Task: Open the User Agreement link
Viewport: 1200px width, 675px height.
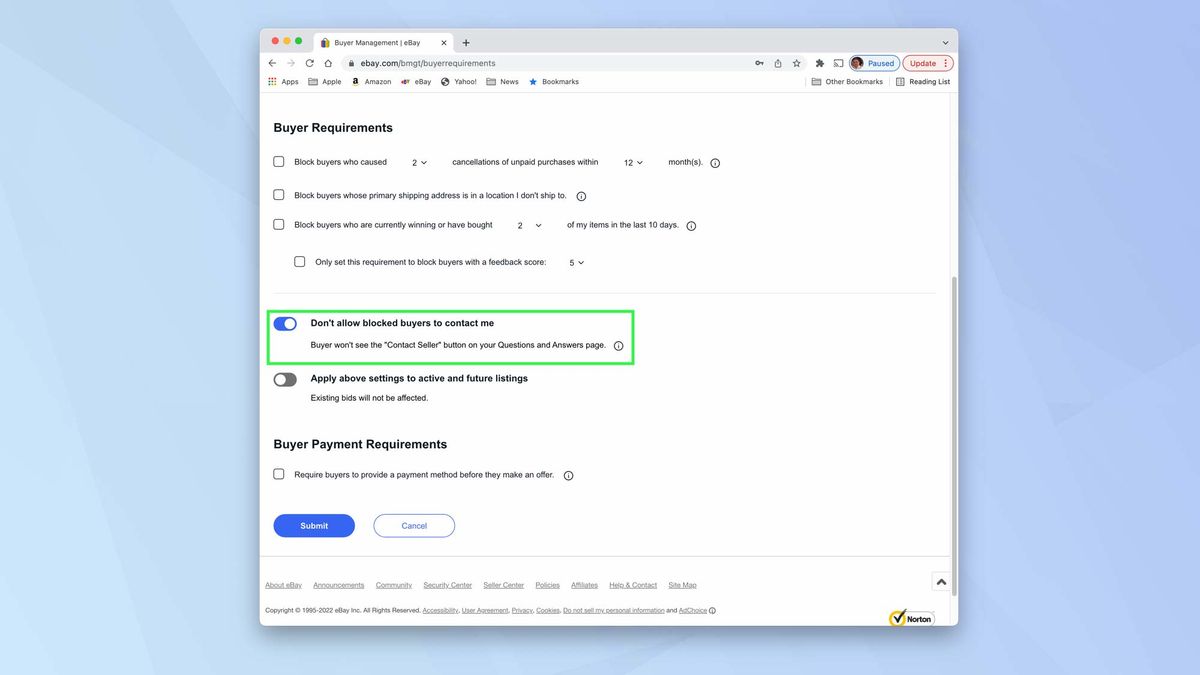Action: point(485,610)
